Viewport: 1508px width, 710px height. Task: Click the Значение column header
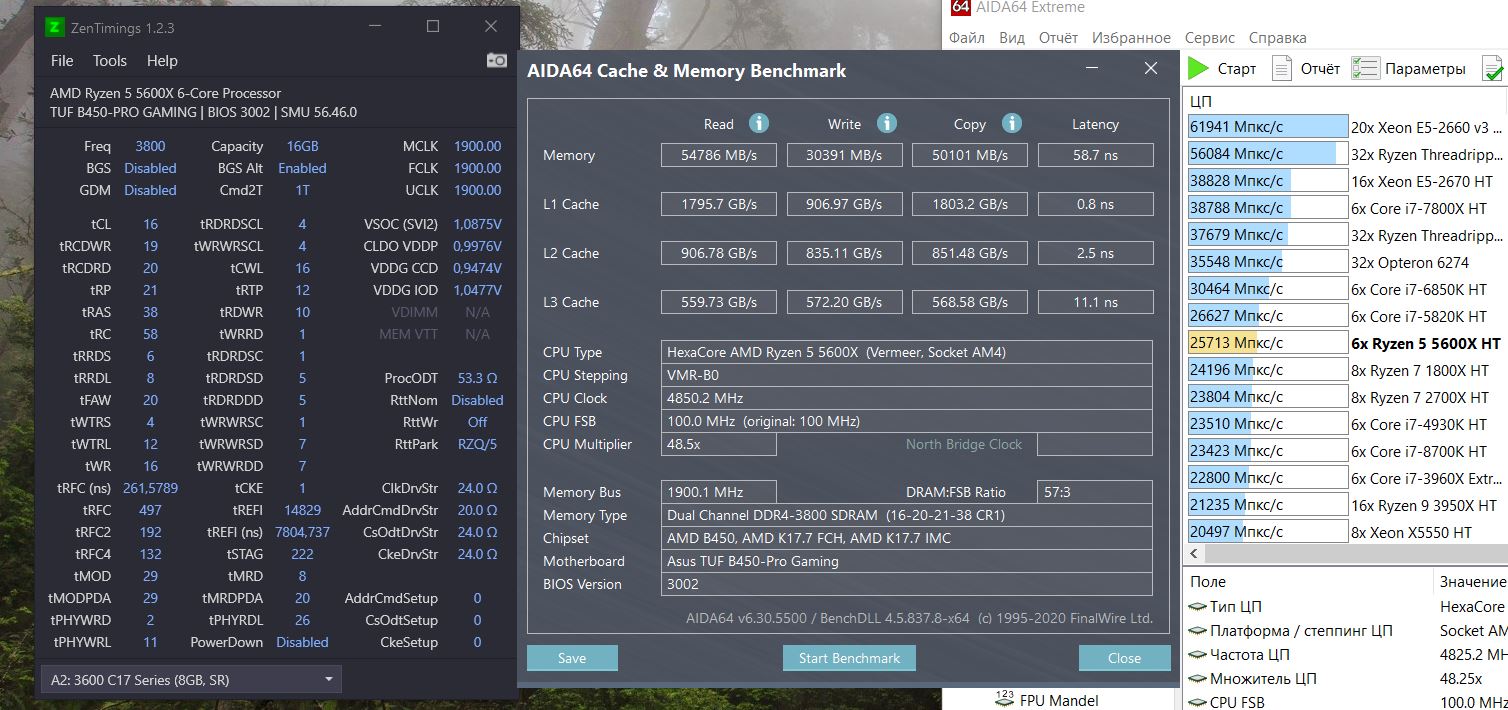pyautogui.click(x=1471, y=581)
